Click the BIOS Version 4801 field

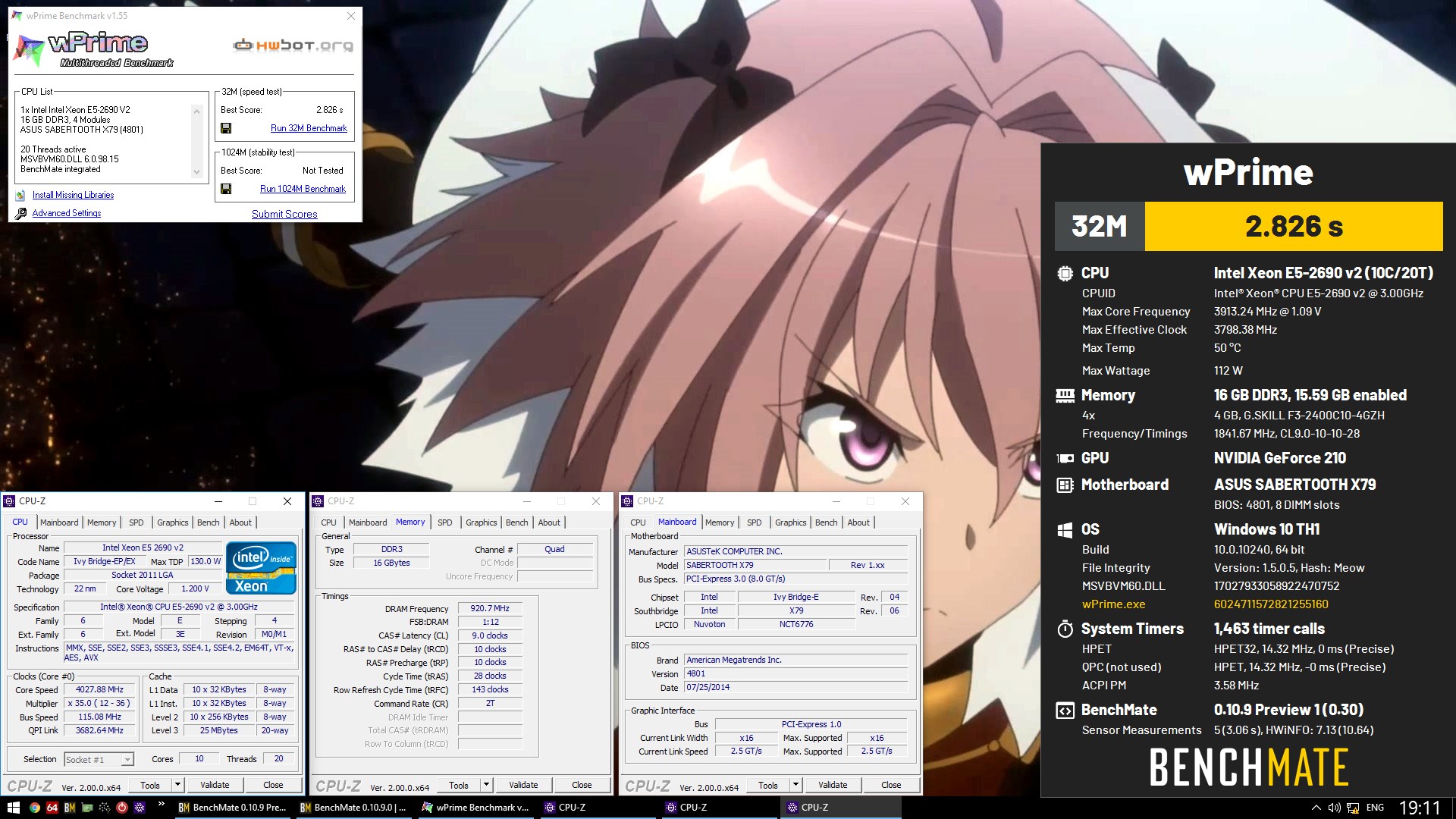pyautogui.click(x=796, y=673)
